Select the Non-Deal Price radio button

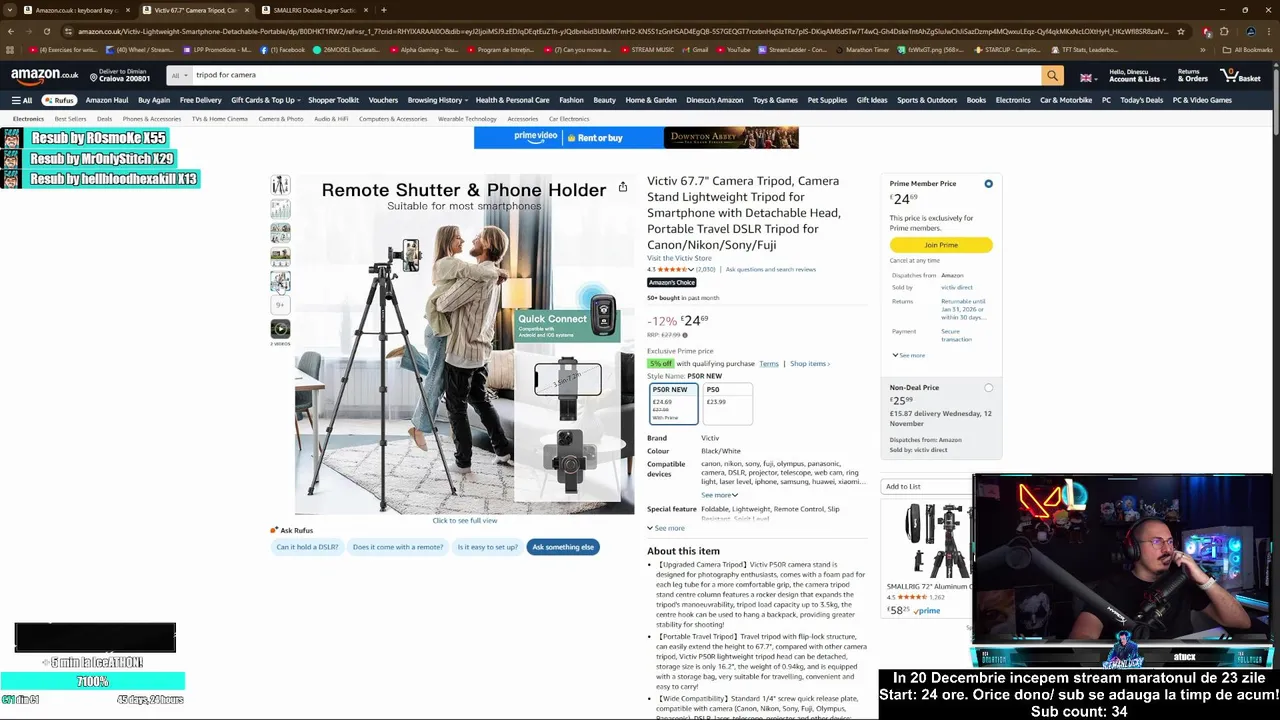point(988,388)
